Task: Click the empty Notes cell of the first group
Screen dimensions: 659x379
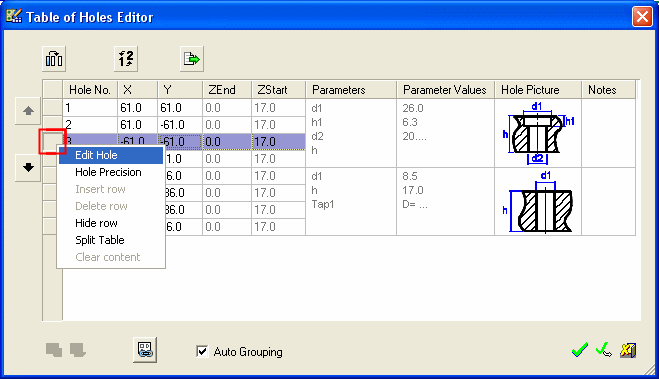Action: [x=609, y=133]
